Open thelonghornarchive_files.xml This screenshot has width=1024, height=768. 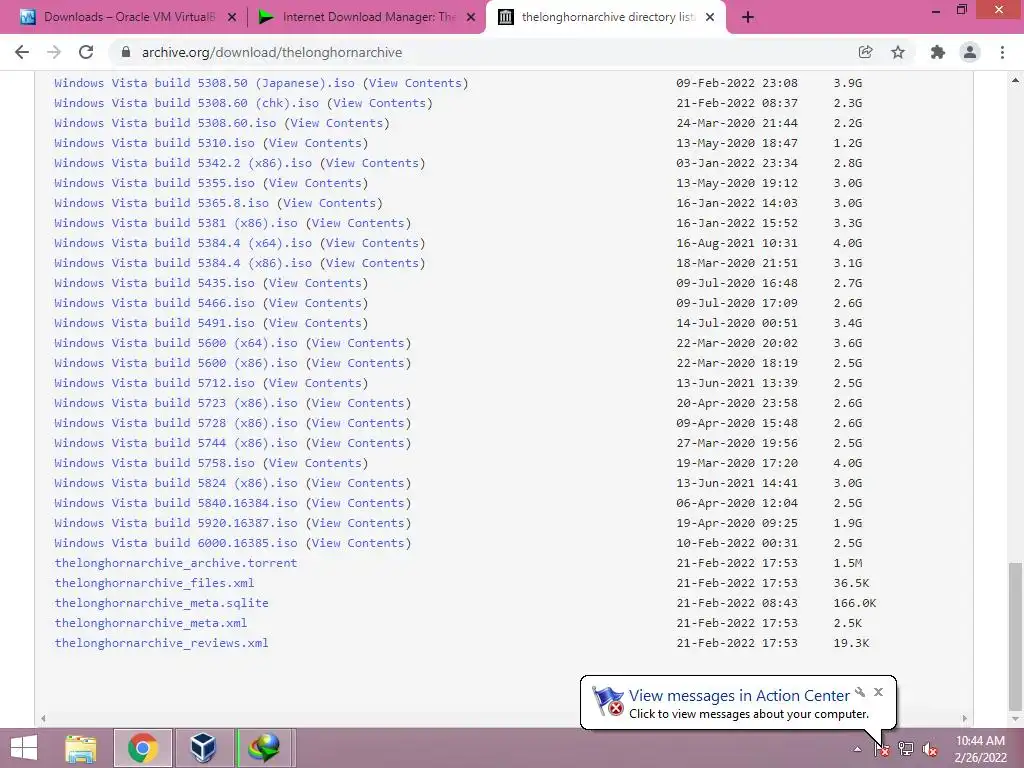click(x=154, y=583)
